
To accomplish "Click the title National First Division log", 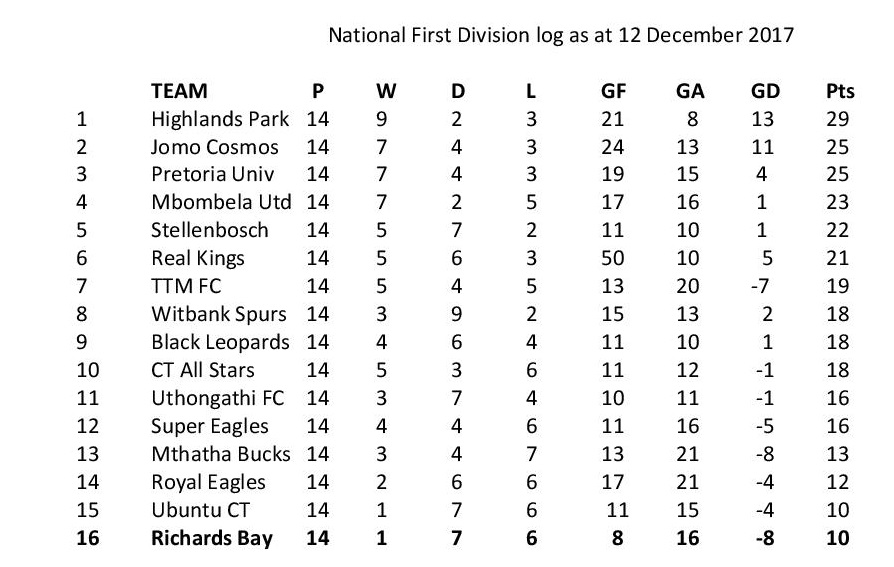I will [x=561, y=36].
